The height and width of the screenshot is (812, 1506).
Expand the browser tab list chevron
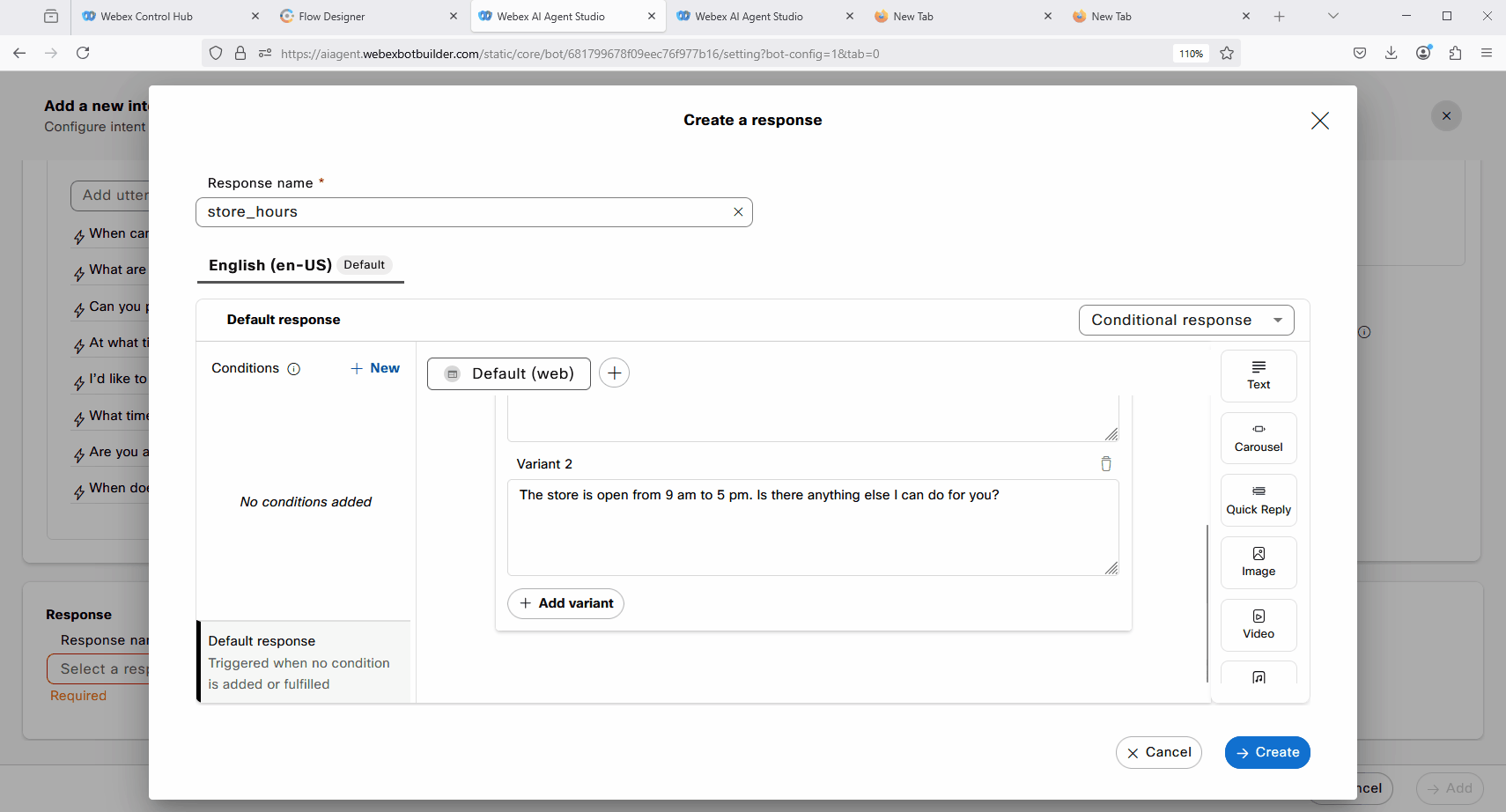coord(1333,16)
